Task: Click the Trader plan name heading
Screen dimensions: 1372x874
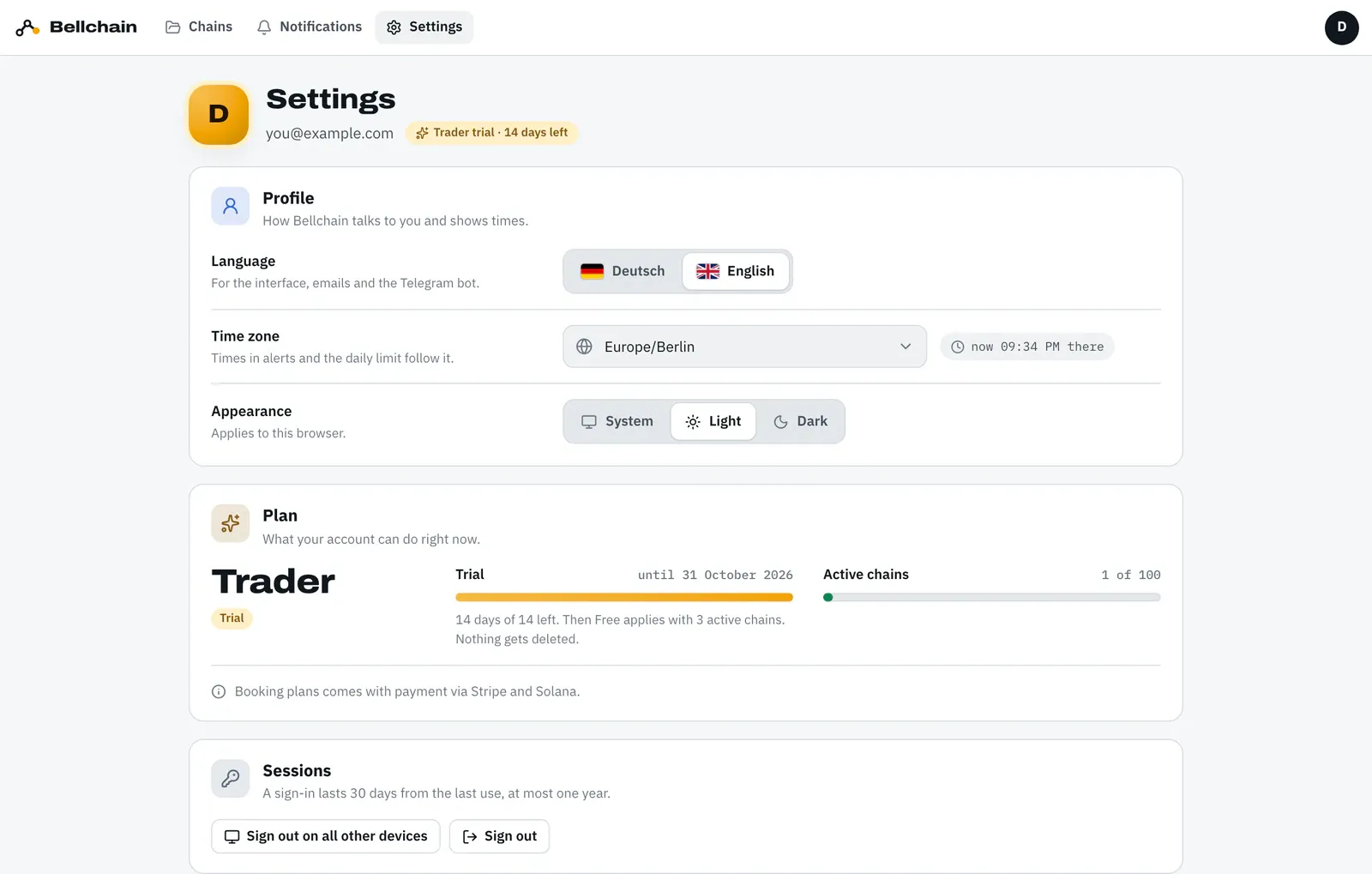Action: tap(274, 582)
